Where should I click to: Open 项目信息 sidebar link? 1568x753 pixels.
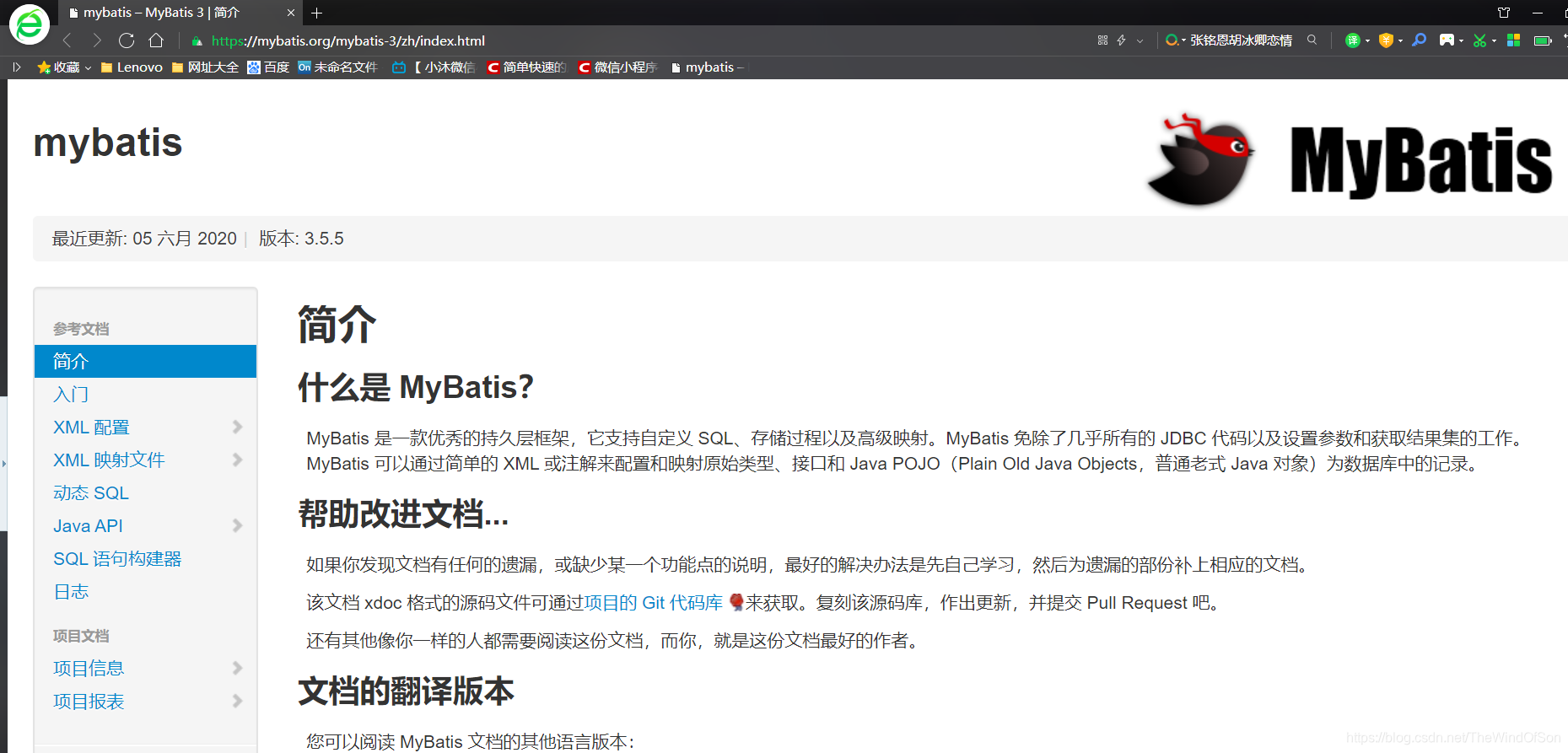point(89,668)
